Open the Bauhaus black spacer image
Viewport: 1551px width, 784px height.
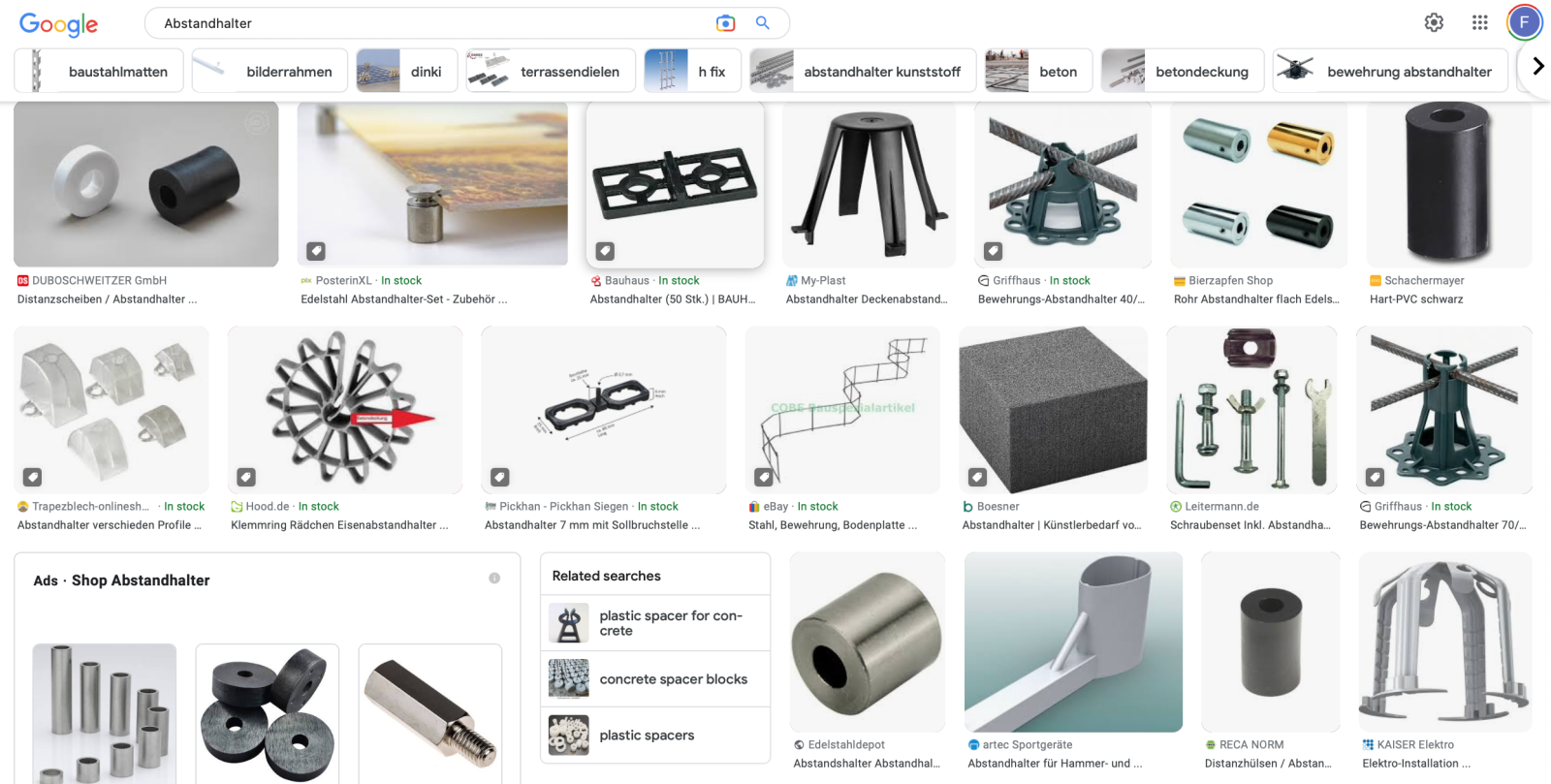(x=675, y=184)
